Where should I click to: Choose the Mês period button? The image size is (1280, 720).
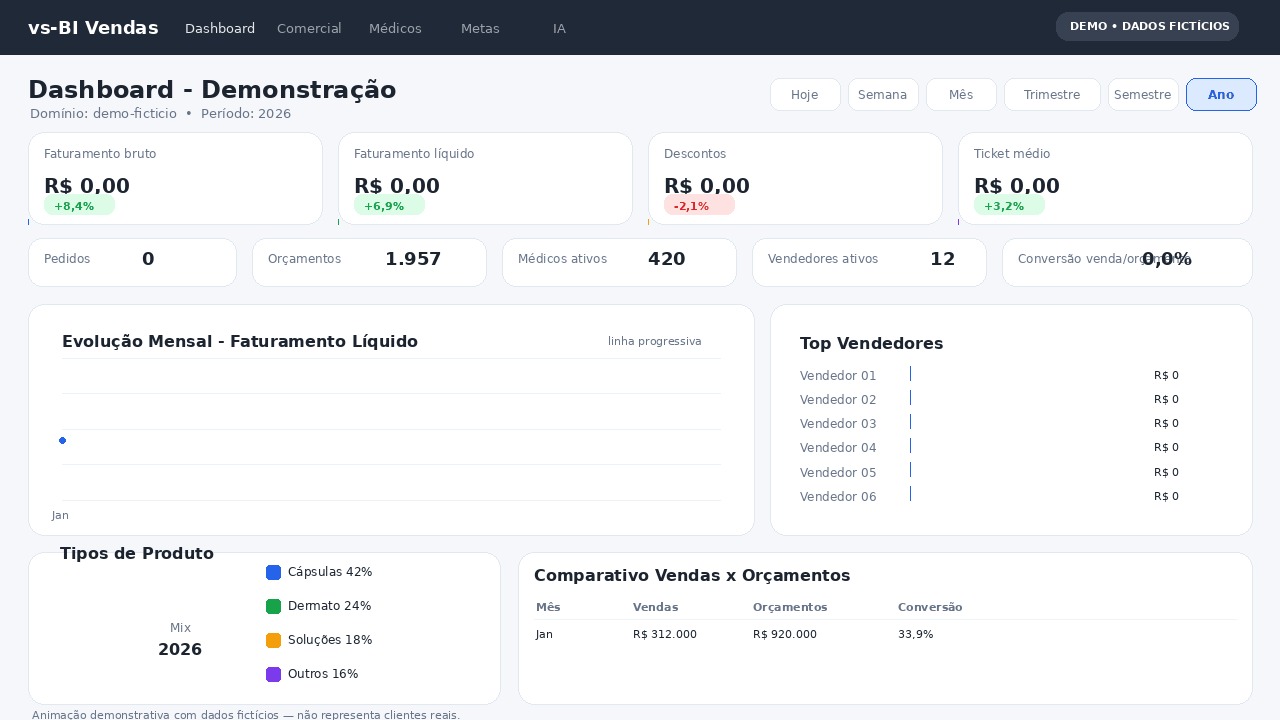(961, 94)
